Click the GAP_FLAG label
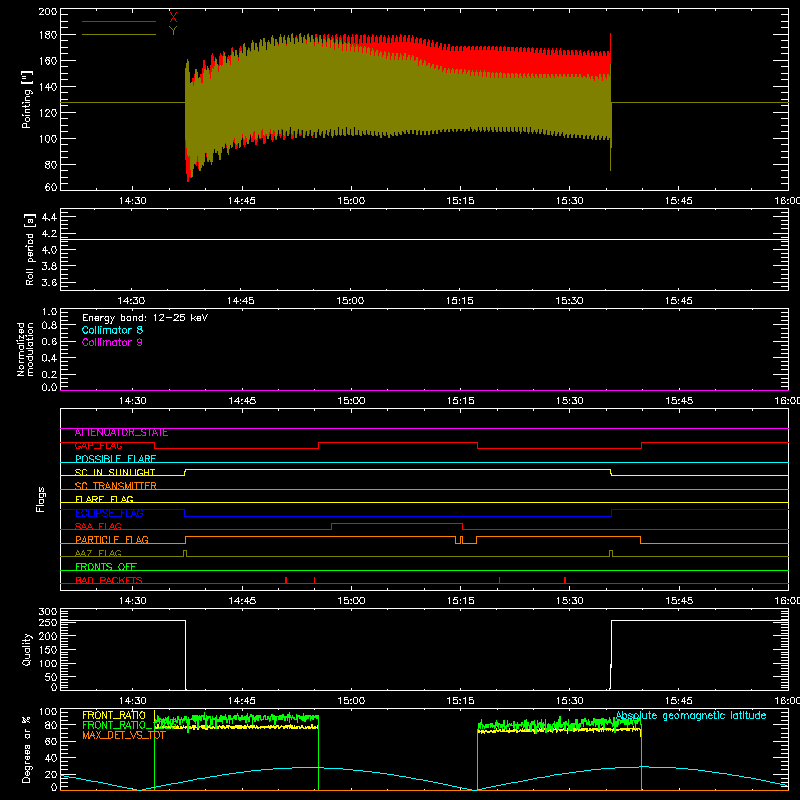Image resolution: width=800 pixels, height=800 pixels. tap(98, 446)
